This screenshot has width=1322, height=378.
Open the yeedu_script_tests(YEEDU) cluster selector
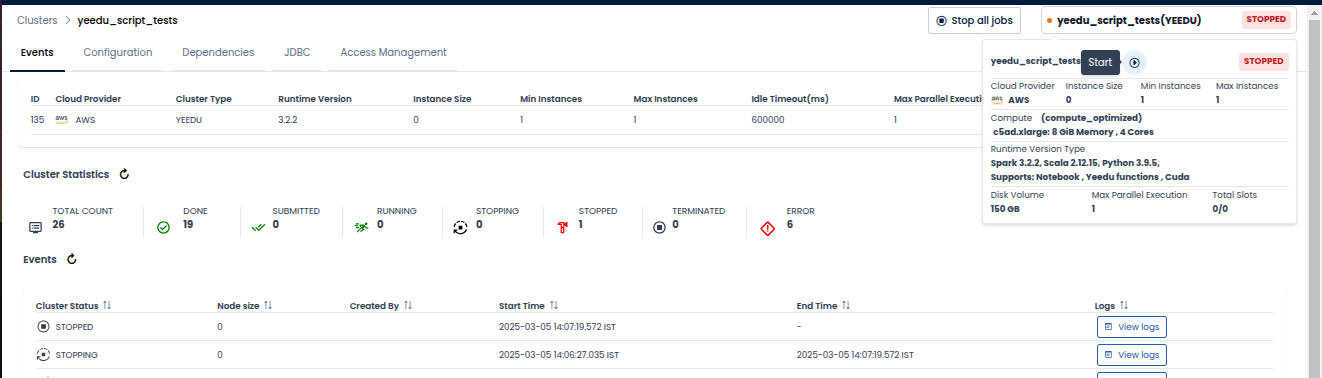(x=1168, y=20)
